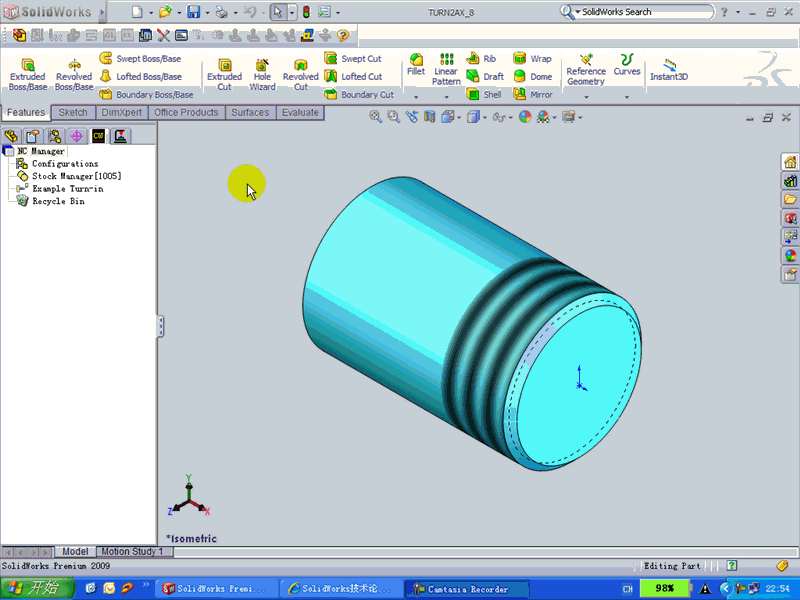Image resolution: width=800 pixels, height=600 pixels.
Task: Open the dropdown arrow beside the Open icon
Action: (x=179, y=13)
